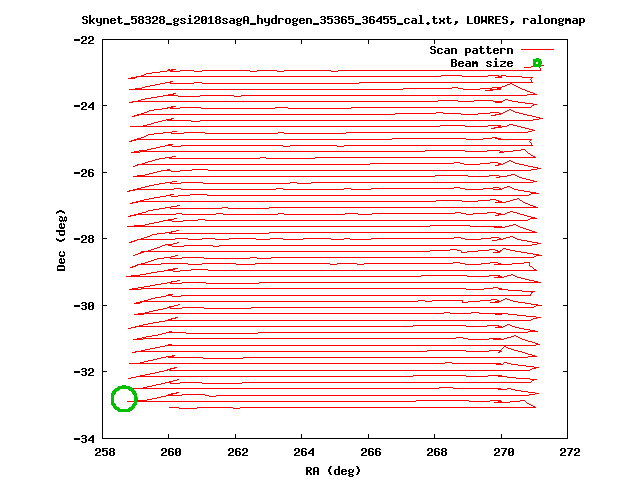Click the 'RA (deg)' x-axis label

point(333,471)
